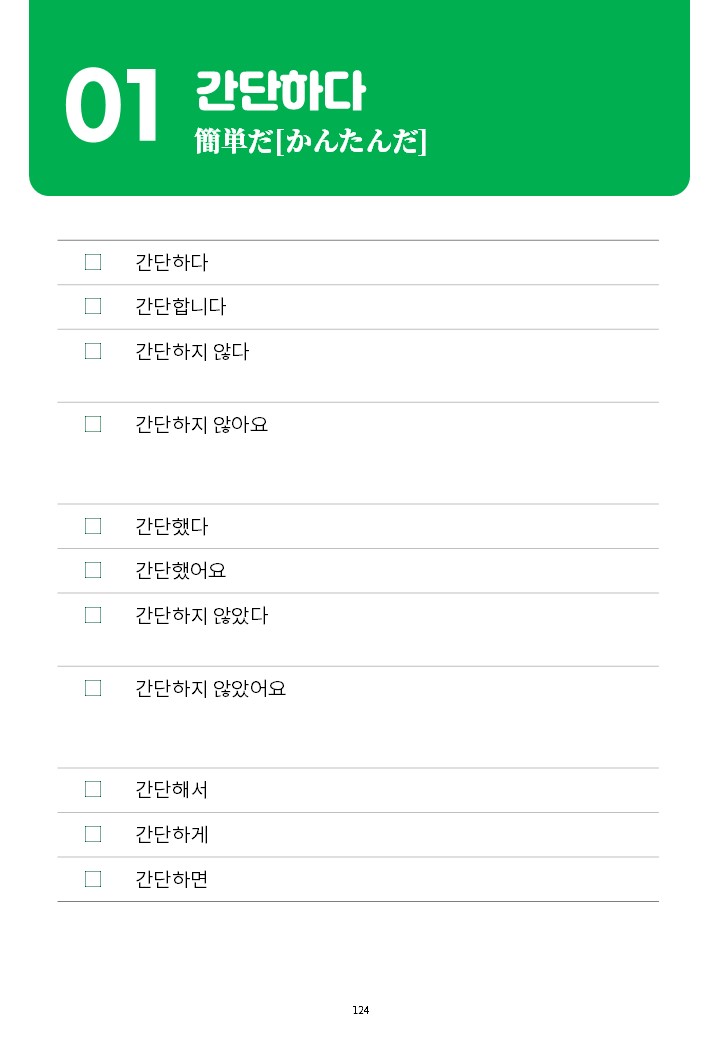Select the 간단했어요 text label

tap(180, 570)
